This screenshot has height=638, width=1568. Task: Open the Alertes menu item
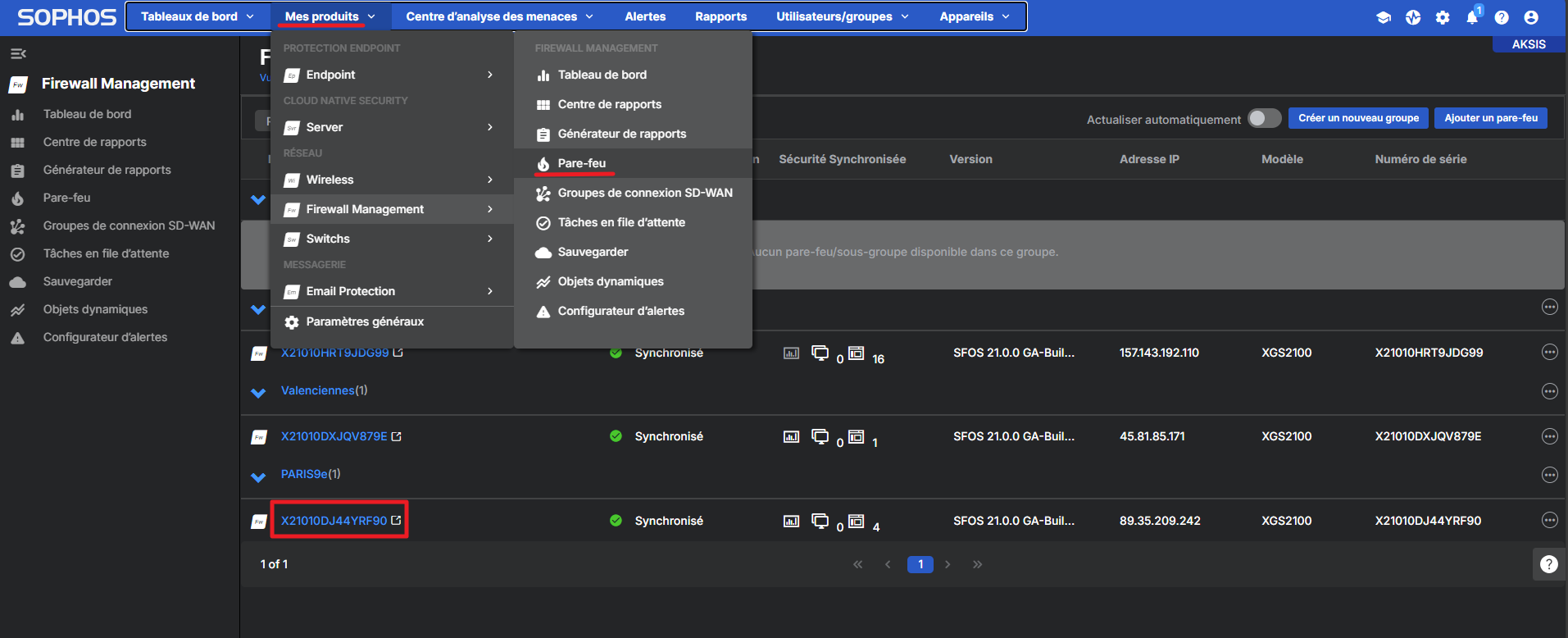tap(645, 16)
